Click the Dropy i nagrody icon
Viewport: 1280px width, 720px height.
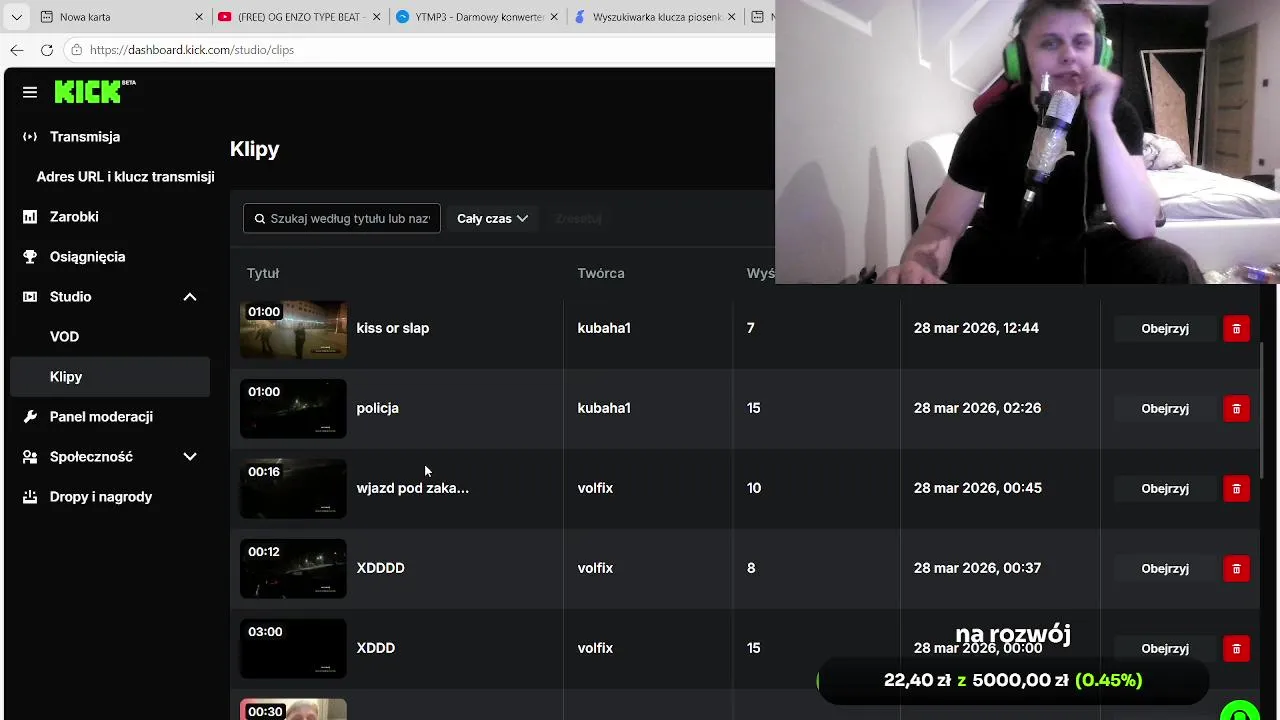click(x=30, y=497)
